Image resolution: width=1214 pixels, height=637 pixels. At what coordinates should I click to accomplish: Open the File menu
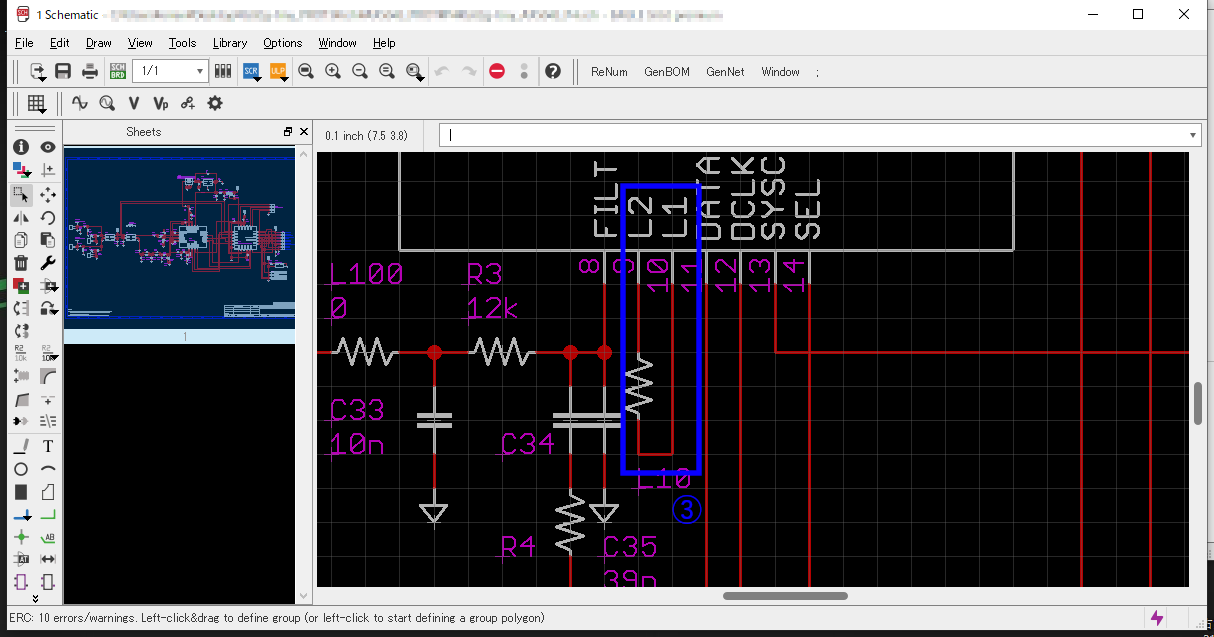coord(24,43)
